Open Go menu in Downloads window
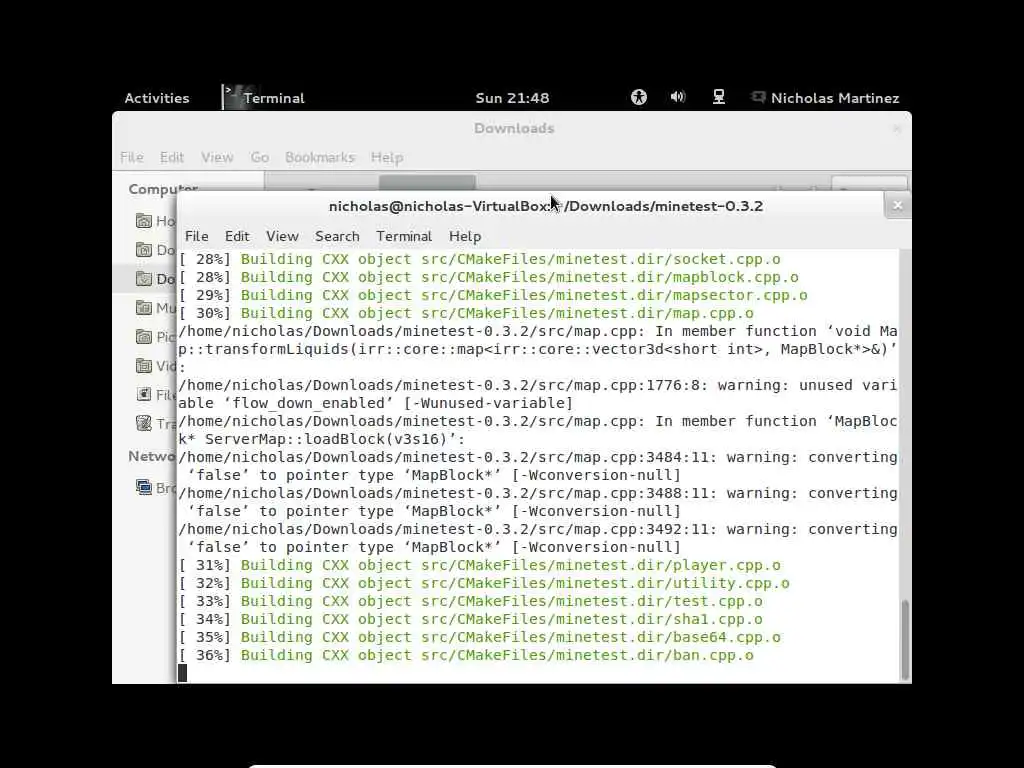This screenshot has width=1024, height=768. 259,157
